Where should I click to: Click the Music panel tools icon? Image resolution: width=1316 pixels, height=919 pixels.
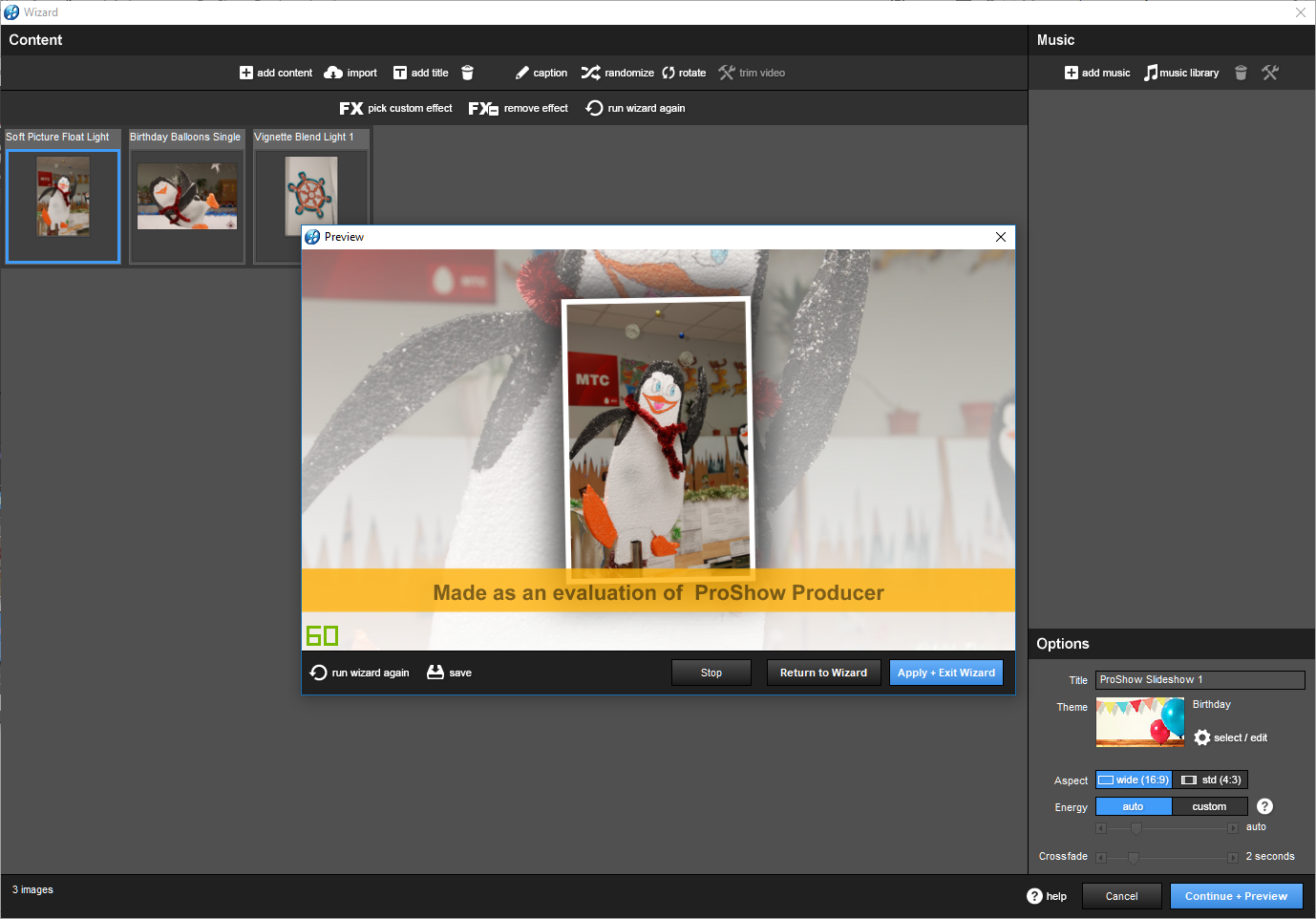[1270, 73]
